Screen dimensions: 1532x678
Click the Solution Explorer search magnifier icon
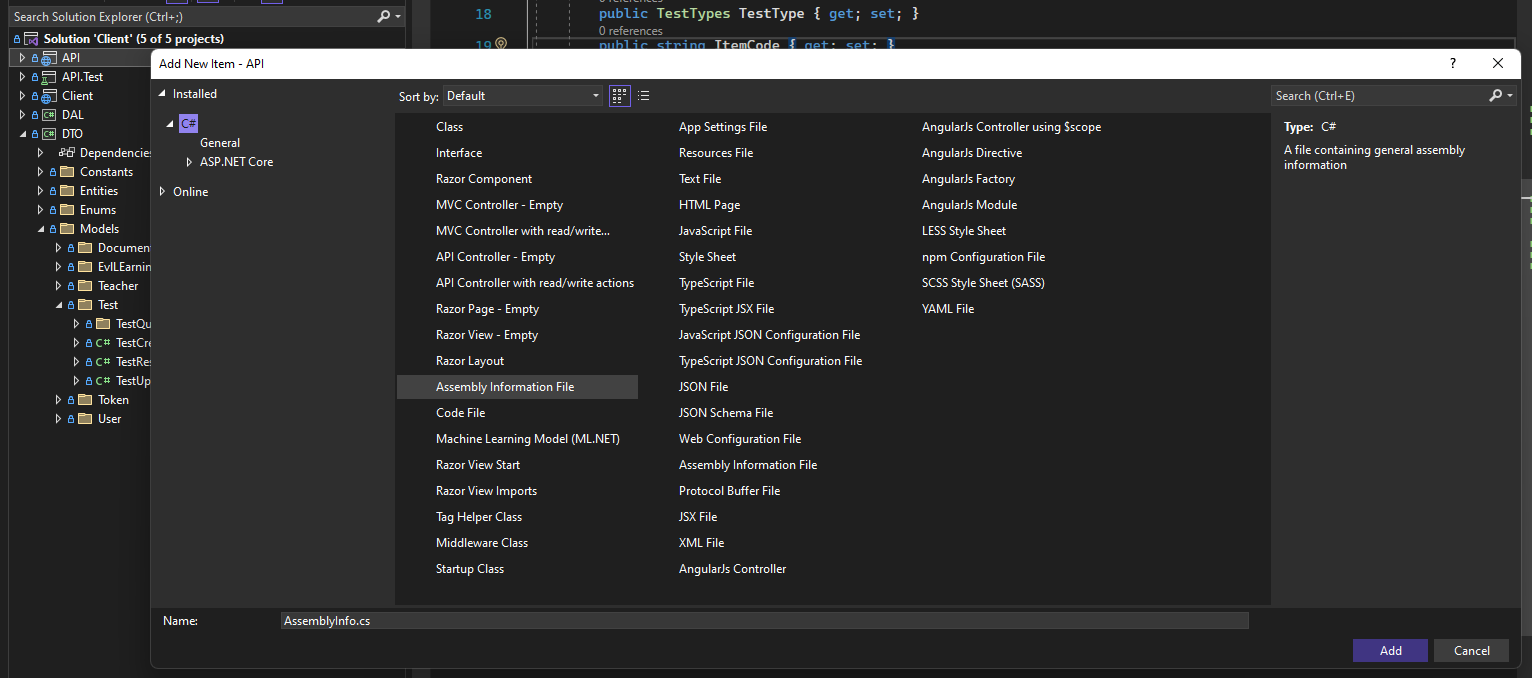click(x=384, y=17)
